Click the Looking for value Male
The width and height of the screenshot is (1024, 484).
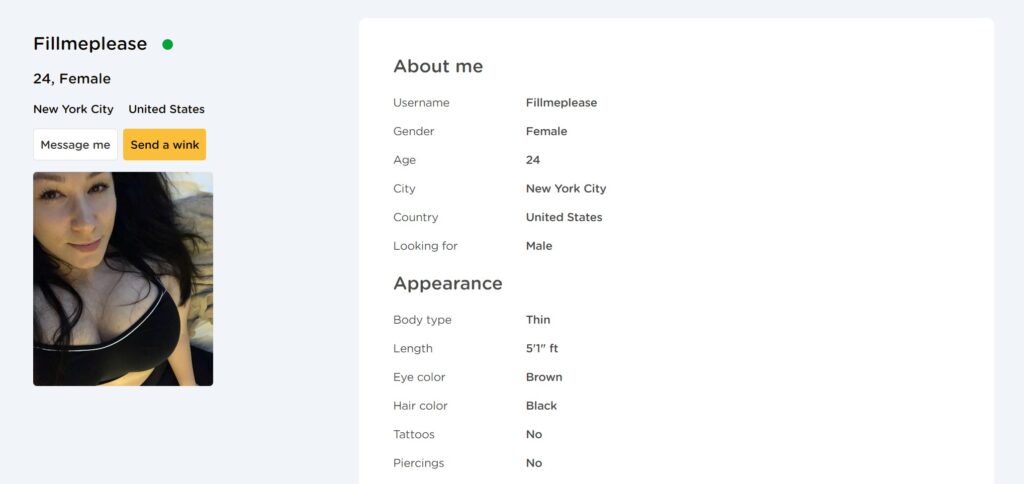[x=539, y=246]
